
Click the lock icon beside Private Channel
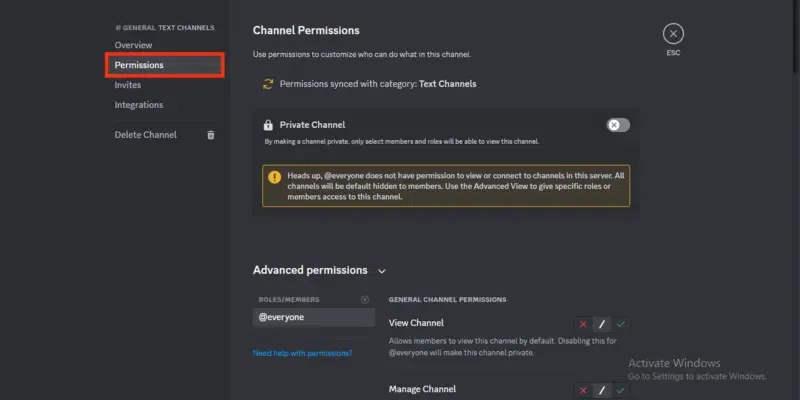pyautogui.click(x=268, y=125)
